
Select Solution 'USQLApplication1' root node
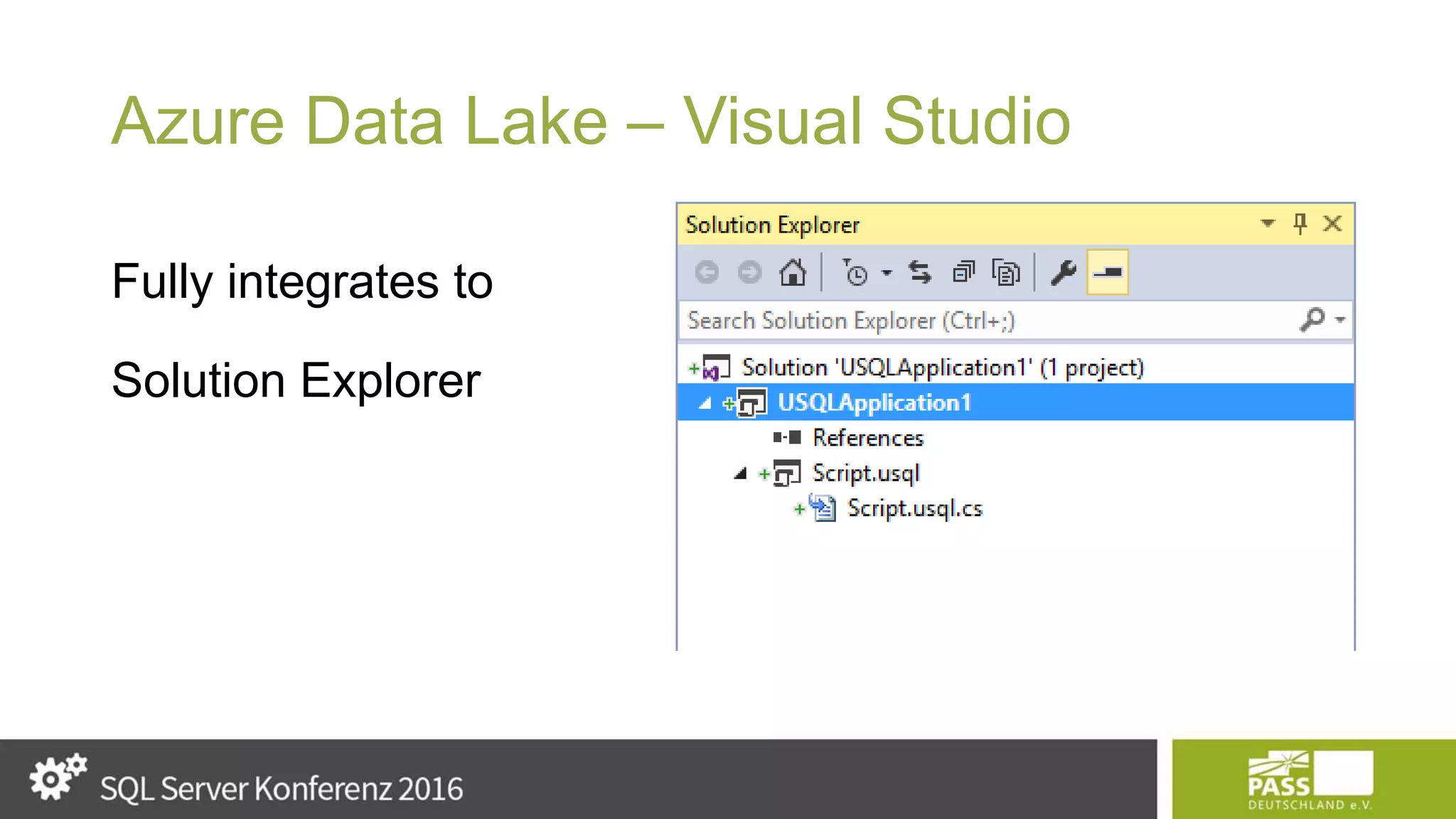click(943, 368)
